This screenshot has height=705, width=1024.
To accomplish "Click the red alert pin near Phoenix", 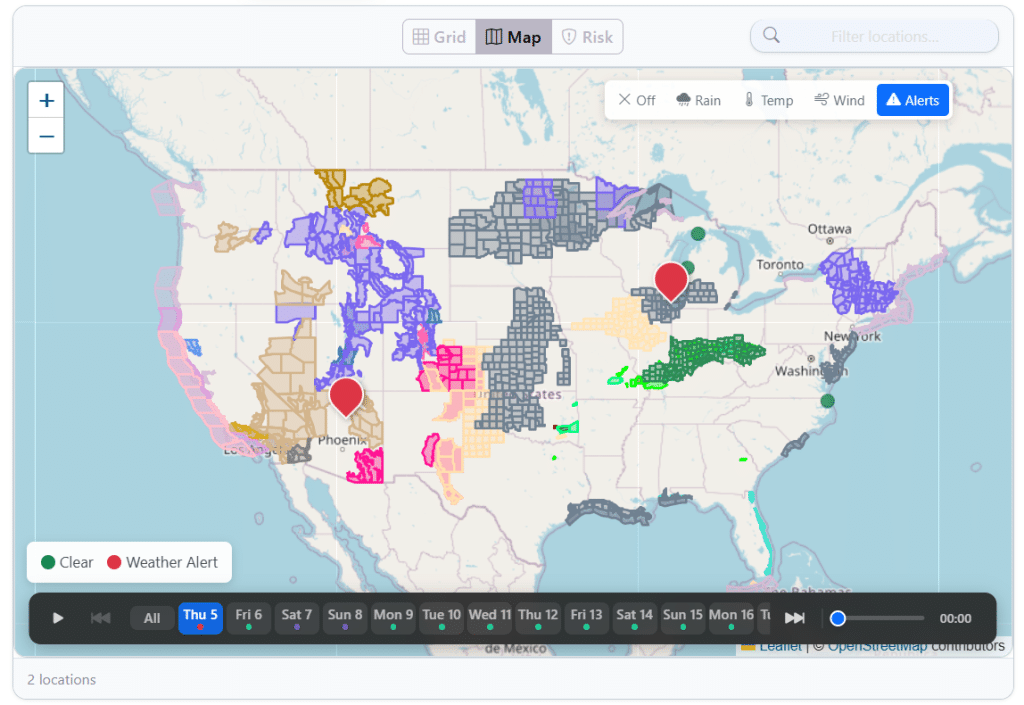I will tap(346, 395).
